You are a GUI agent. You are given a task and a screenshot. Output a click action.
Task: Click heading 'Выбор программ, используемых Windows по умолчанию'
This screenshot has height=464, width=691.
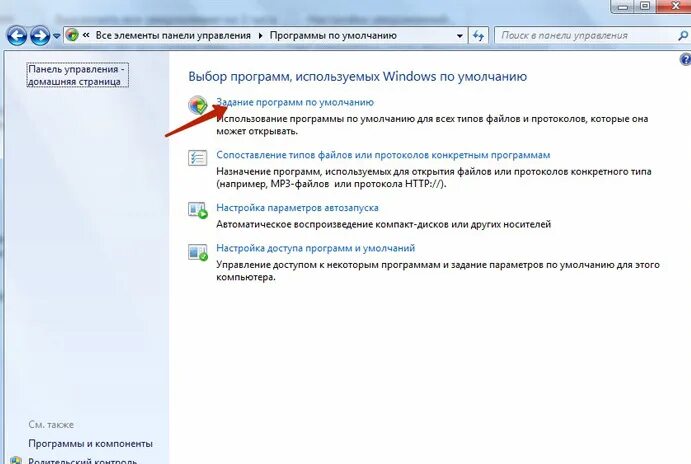[x=357, y=76]
